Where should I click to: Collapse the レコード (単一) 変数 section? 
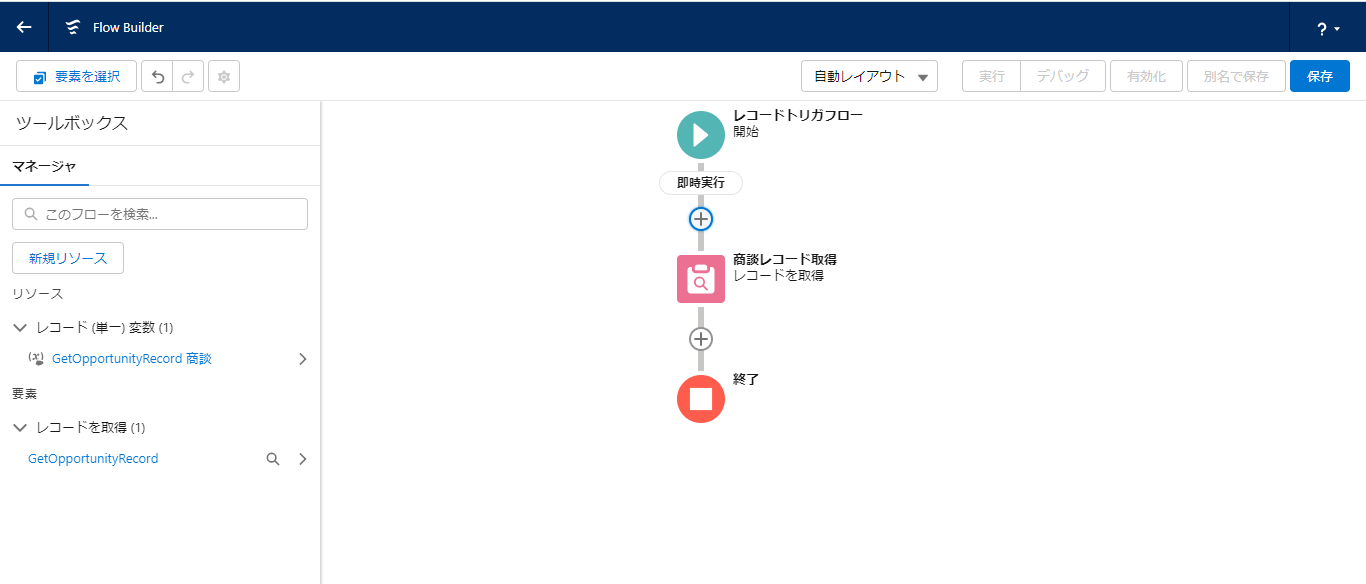[x=20, y=327]
